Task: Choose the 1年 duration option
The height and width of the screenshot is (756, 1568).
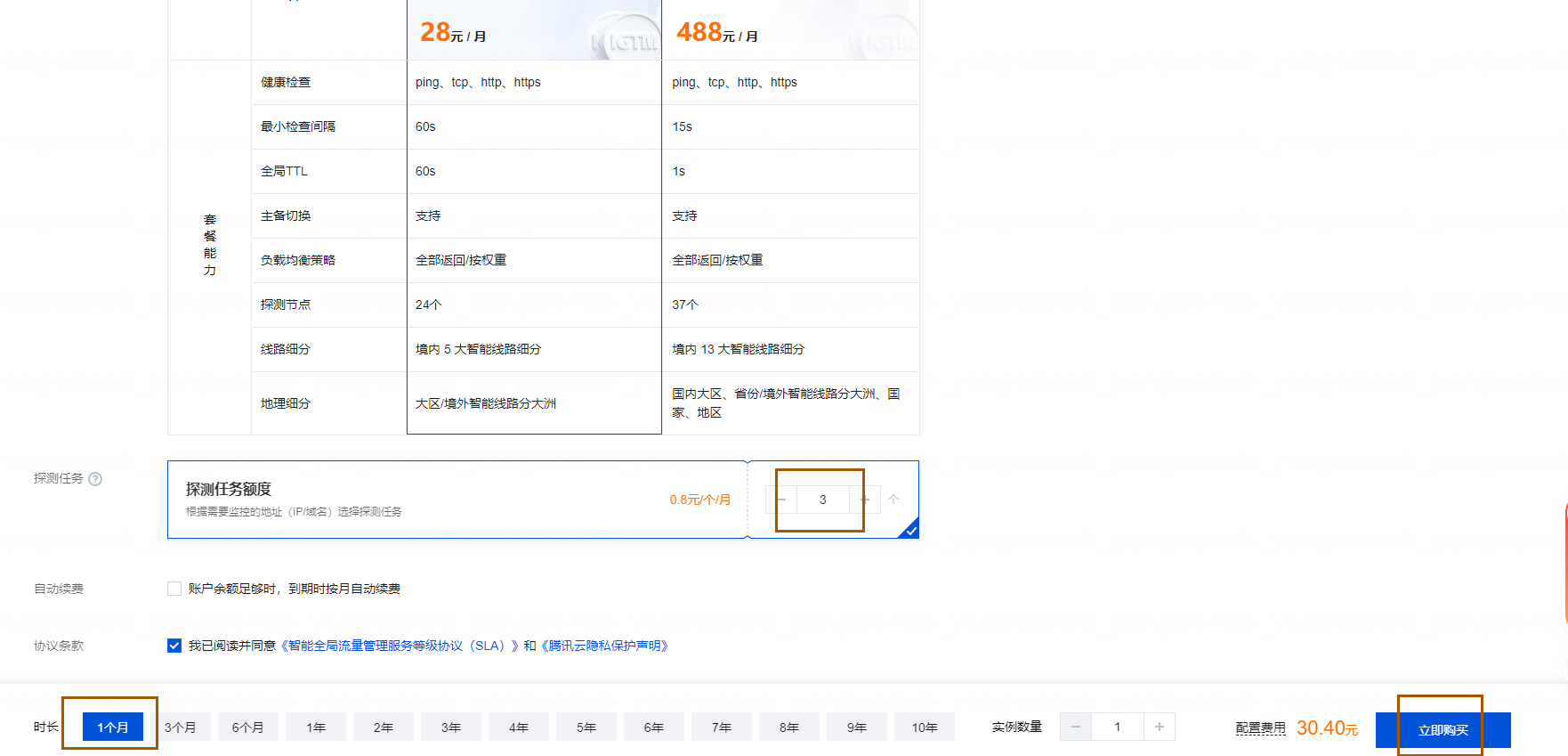Action: pos(316,728)
